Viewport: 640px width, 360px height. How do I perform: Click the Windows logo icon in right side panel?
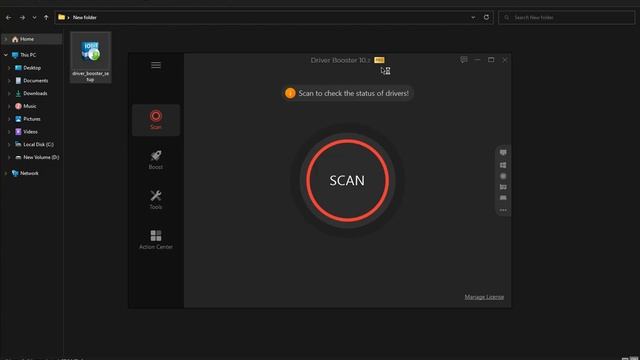point(503,165)
